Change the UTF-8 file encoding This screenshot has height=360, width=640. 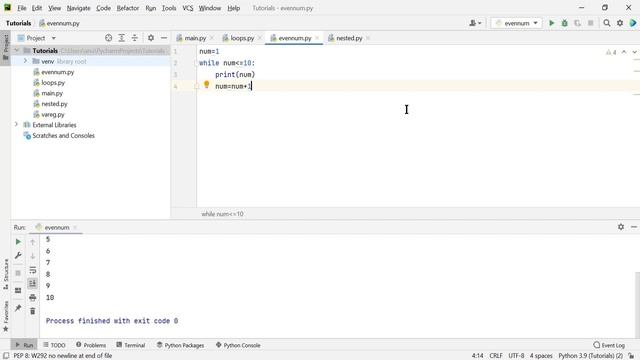(516, 356)
